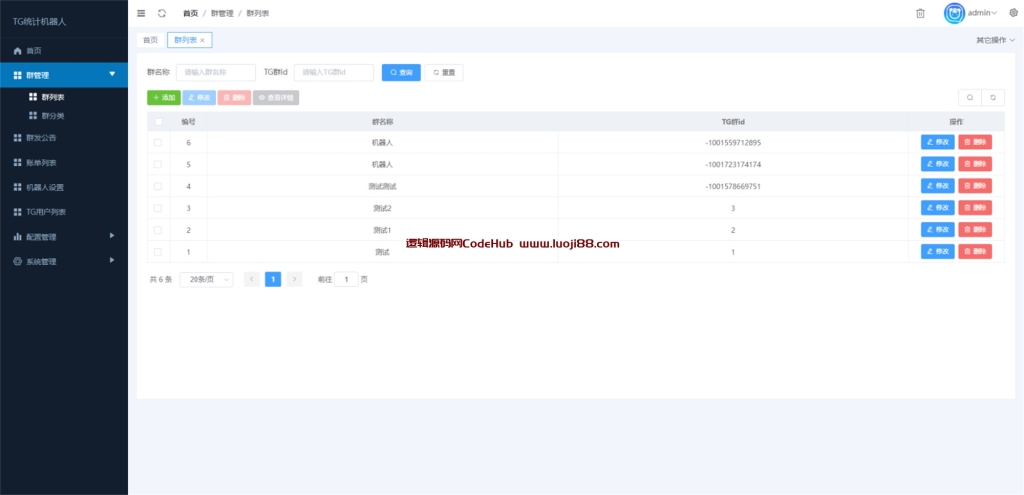Check the checkbox for row 4
The height and width of the screenshot is (495, 1024).
[158, 186]
